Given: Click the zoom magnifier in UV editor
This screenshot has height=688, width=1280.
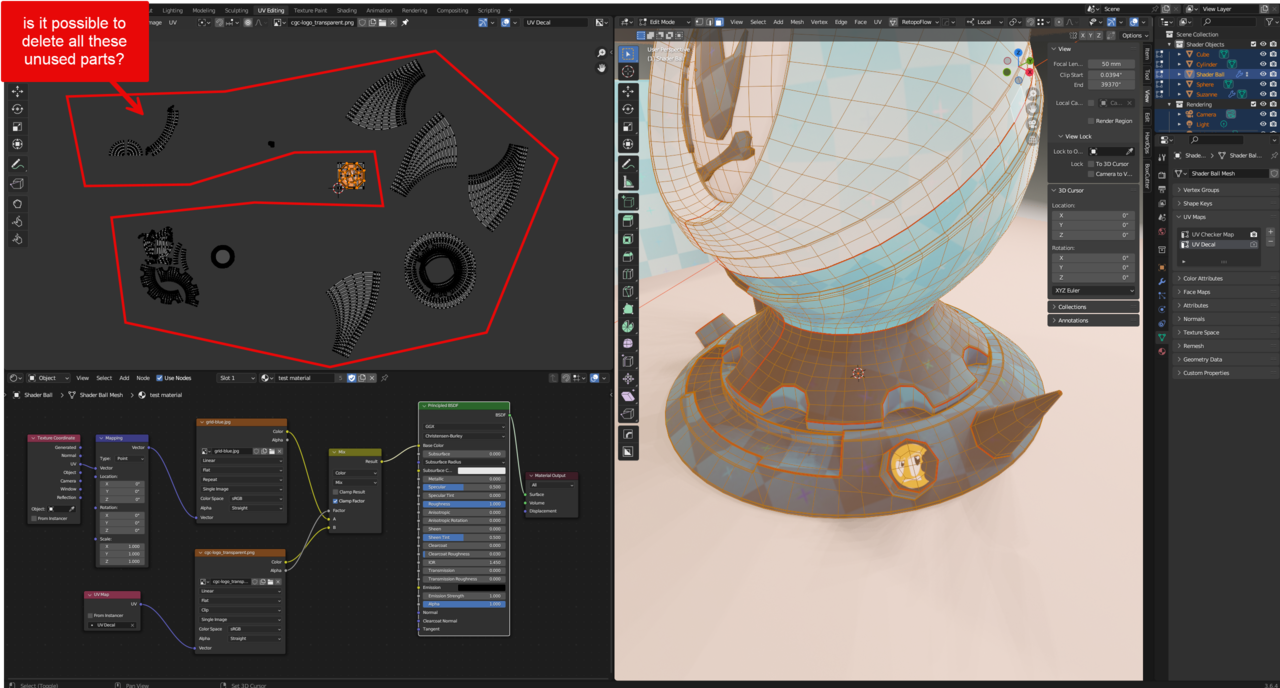Looking at the screenshot, I should [602, 53].
